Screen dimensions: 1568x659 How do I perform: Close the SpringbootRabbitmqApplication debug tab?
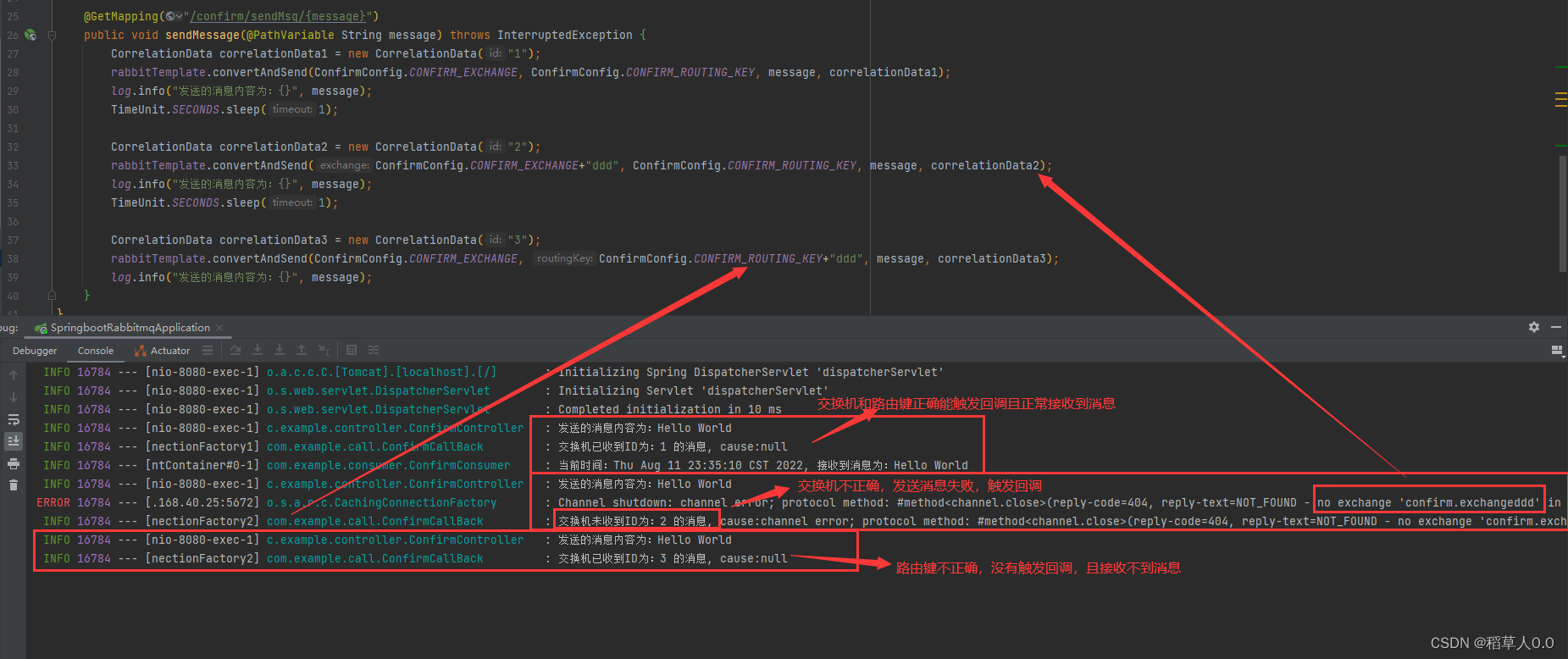pyautogui.click(x=219, y=328)
